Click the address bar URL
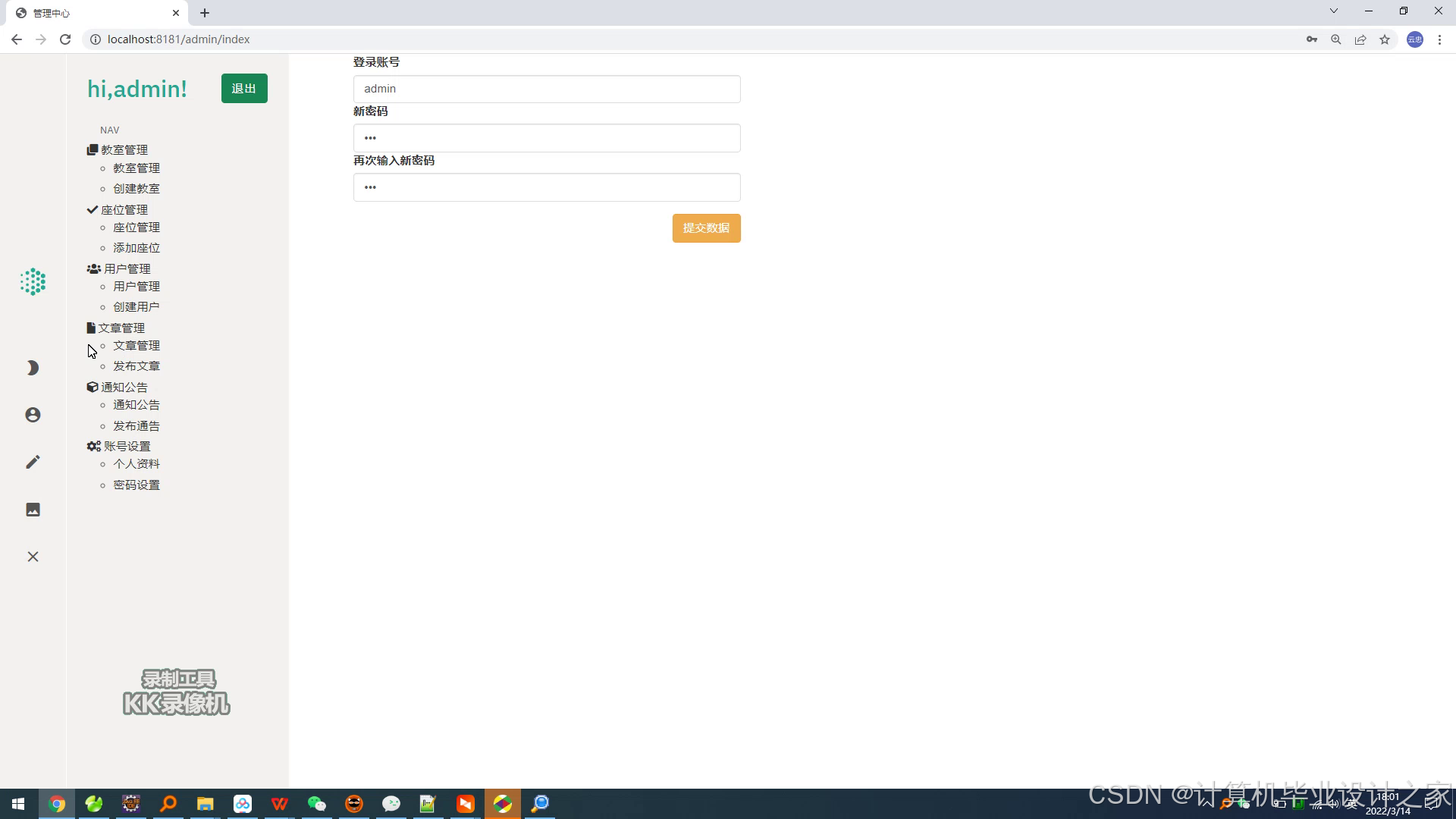The width and height of the screenshot is (1456, 819). (x=179, y=39)
